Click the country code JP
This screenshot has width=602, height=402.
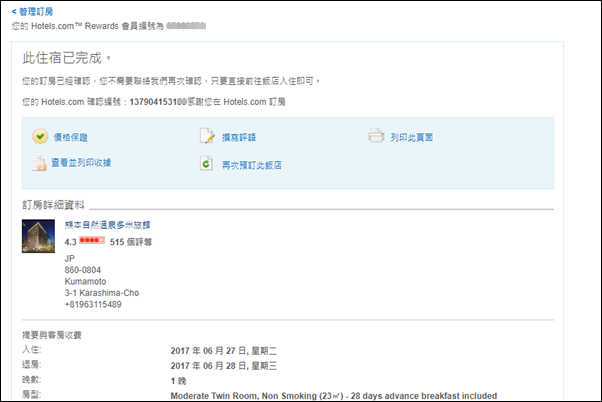69,258
